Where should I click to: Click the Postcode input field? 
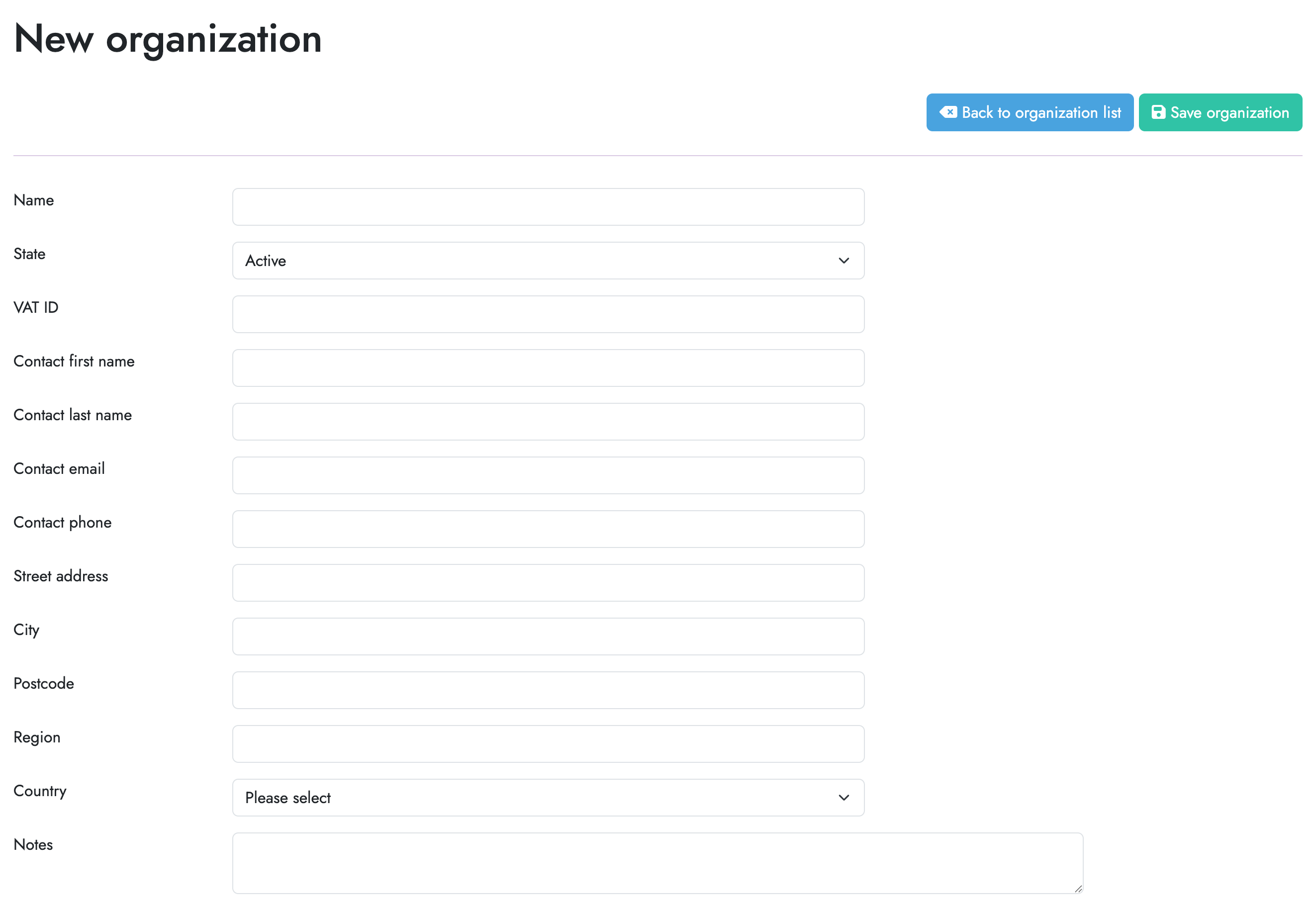[x=548, y=690]
